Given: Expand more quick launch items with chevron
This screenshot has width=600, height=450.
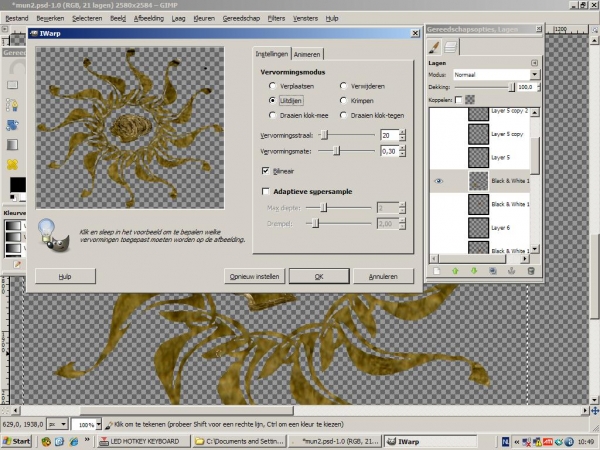Looking at the screenshot, I should pyautogui.click(x=87, y=439).
